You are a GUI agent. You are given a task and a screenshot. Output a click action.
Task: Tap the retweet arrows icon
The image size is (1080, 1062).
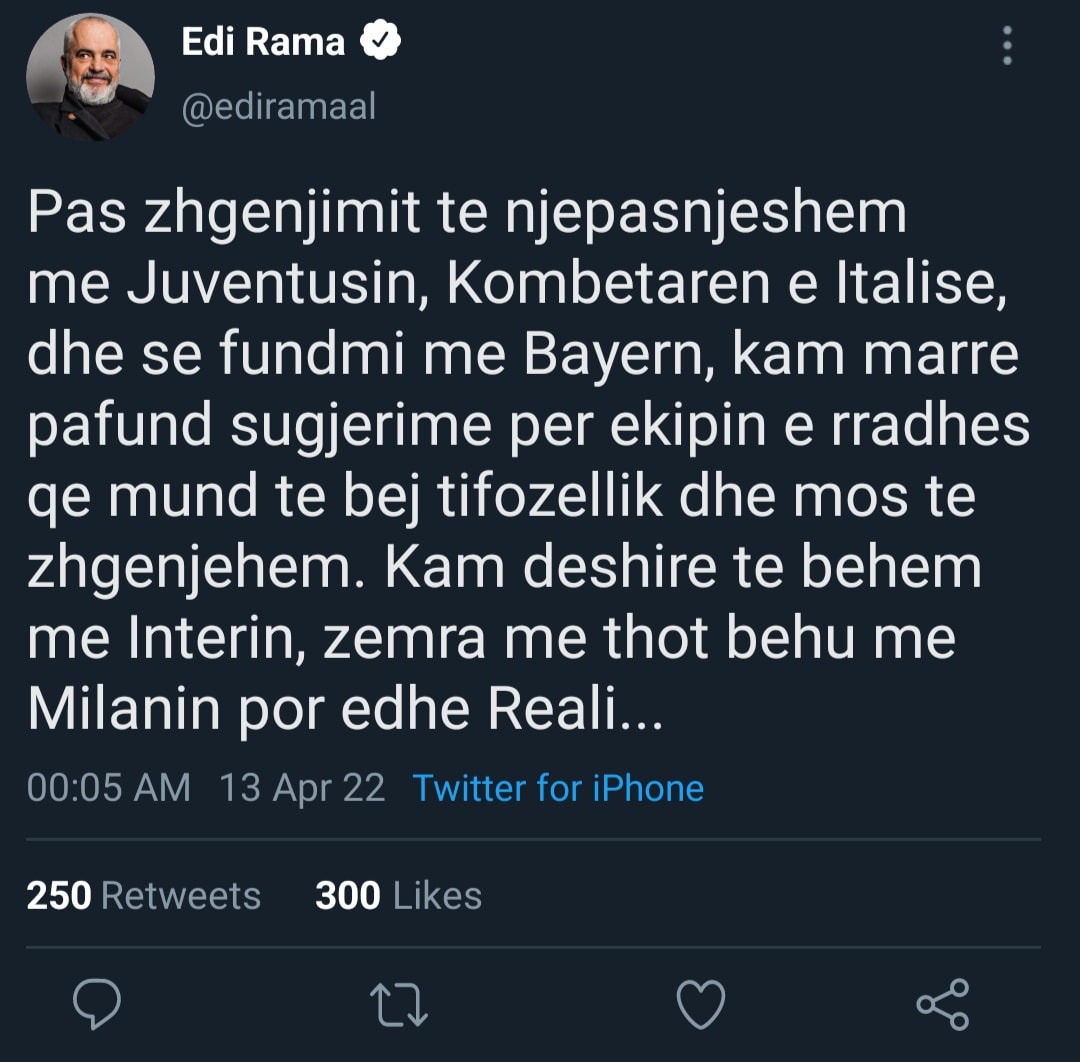pyautogui.click(x=401, y=1004)
